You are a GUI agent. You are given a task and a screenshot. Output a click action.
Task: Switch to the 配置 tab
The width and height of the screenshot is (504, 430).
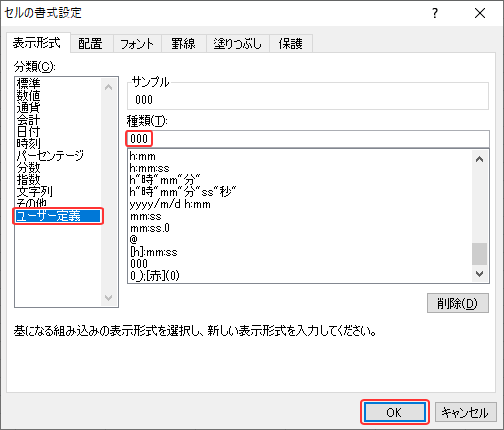pyautogui.click(x=90, y=44)
